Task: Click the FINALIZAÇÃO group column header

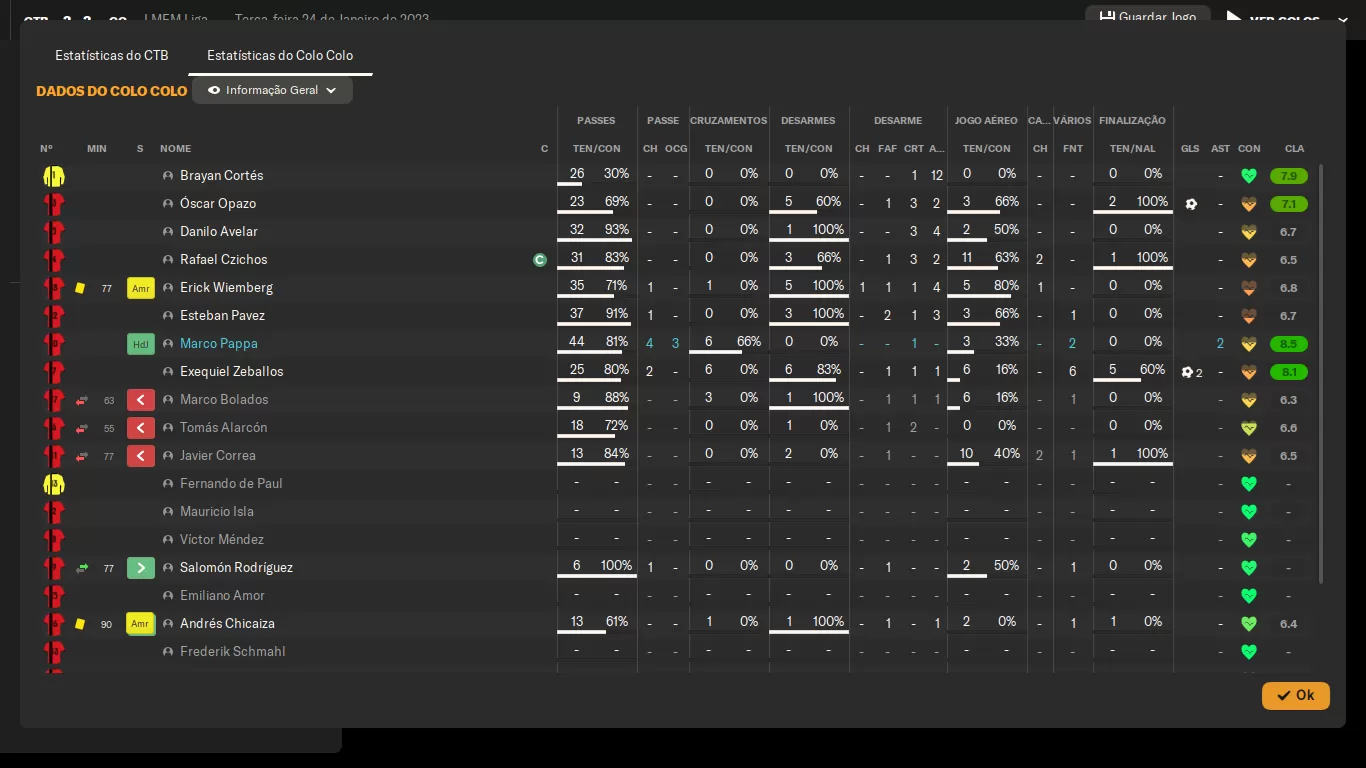Action: [1132, 121]
